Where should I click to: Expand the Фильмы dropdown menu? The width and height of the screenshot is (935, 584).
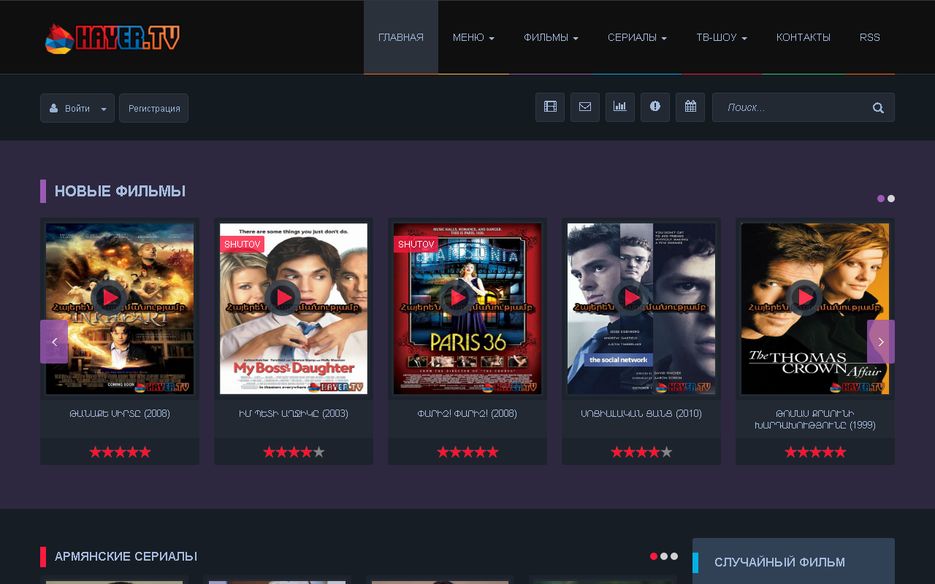tap(551, 37)
